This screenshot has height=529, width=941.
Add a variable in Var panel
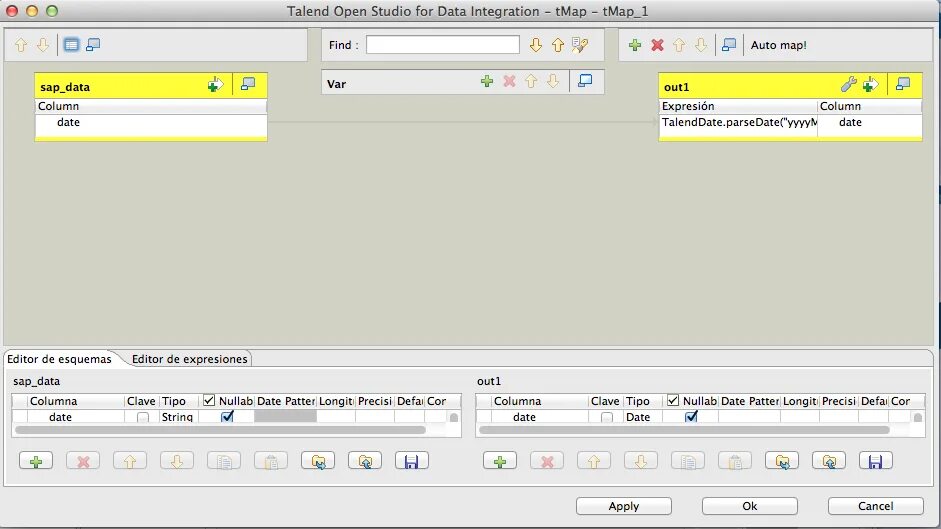pyautogui.click(x=487, y=81)
